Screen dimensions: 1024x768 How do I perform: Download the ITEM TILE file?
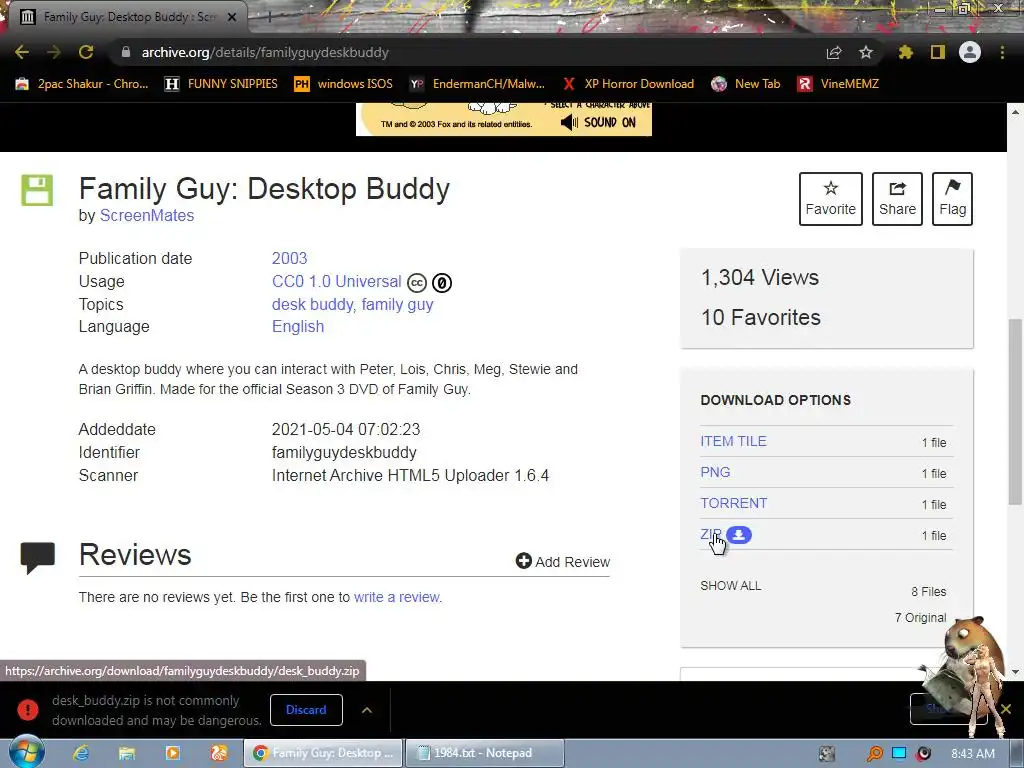coord(733,441)
